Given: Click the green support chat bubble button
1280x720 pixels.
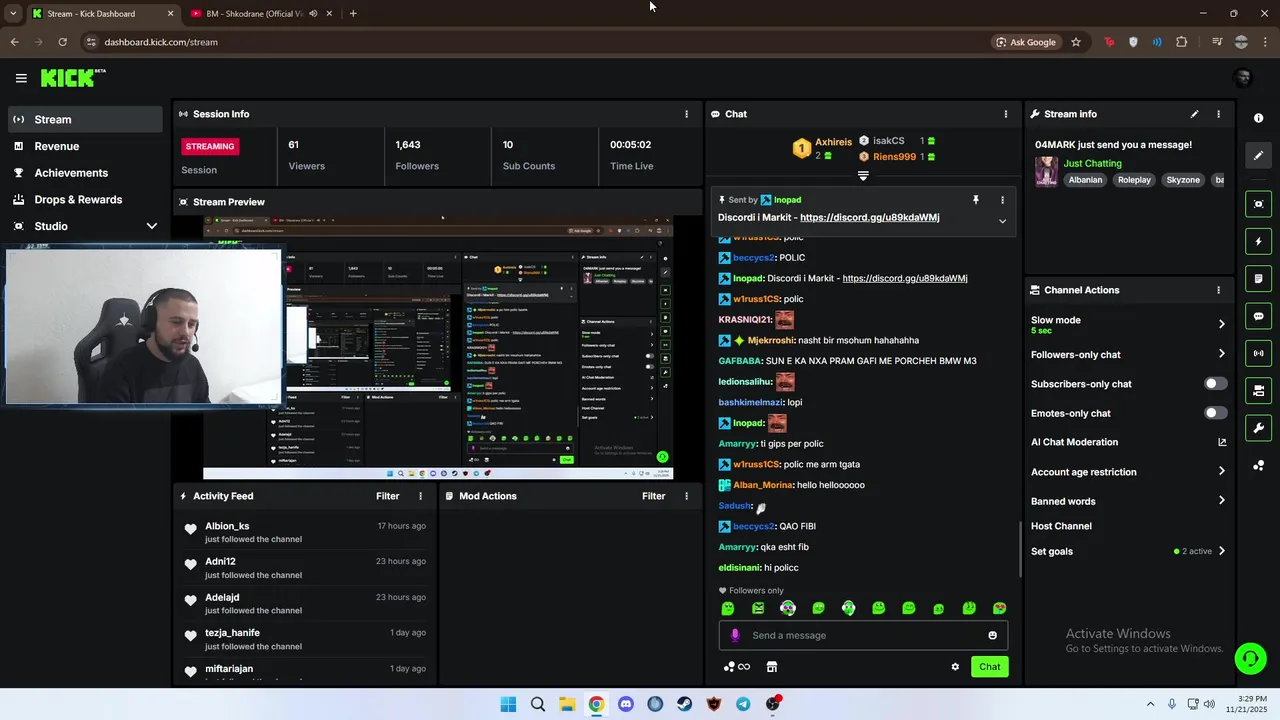Looking at the screenshot, I should (1250, 658).
